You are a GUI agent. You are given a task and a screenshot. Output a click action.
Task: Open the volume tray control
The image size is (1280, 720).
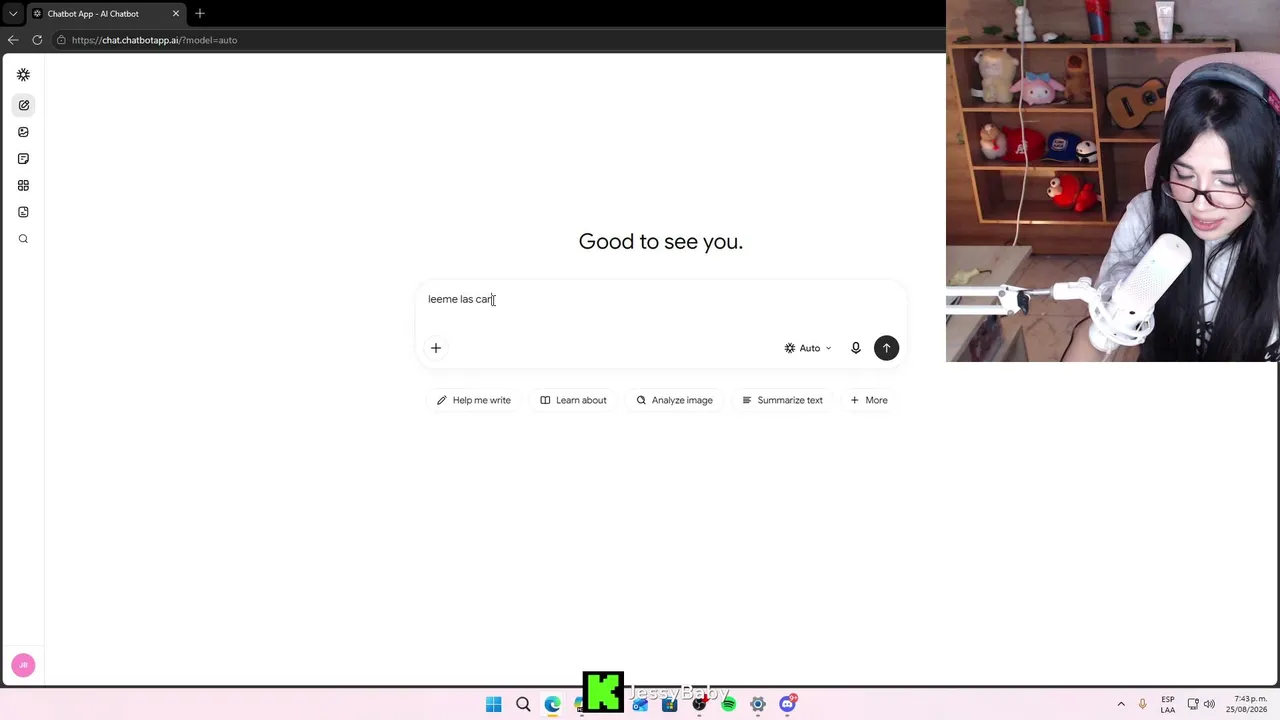1209,704
